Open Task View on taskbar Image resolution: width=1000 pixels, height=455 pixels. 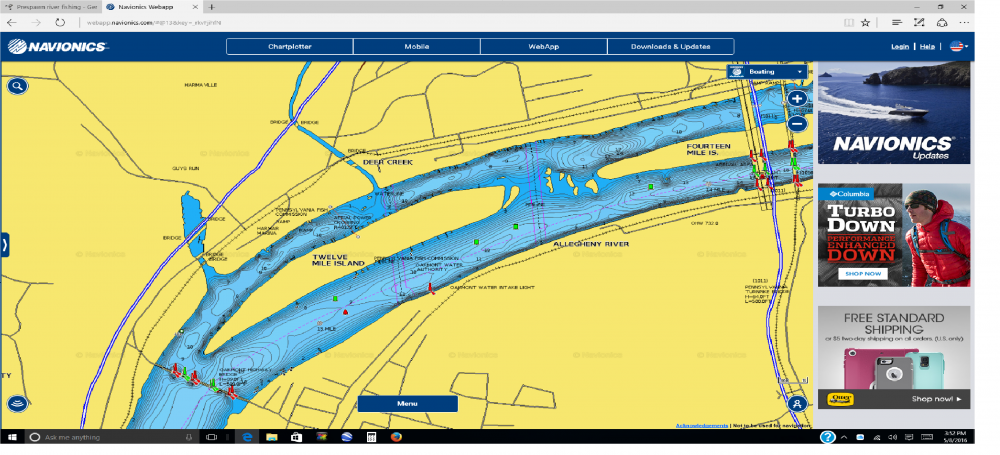pyautogui.click(x=212, y=437)
